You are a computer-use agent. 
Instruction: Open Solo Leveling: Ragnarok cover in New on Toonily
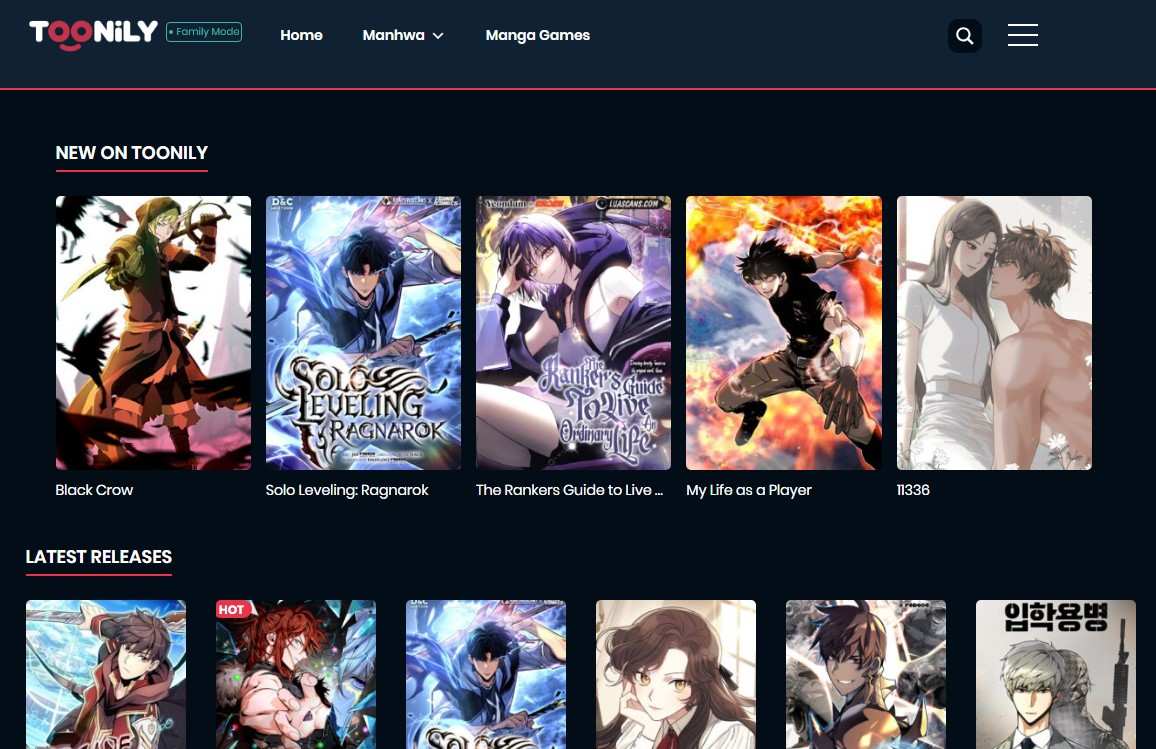tap(363, 332)
